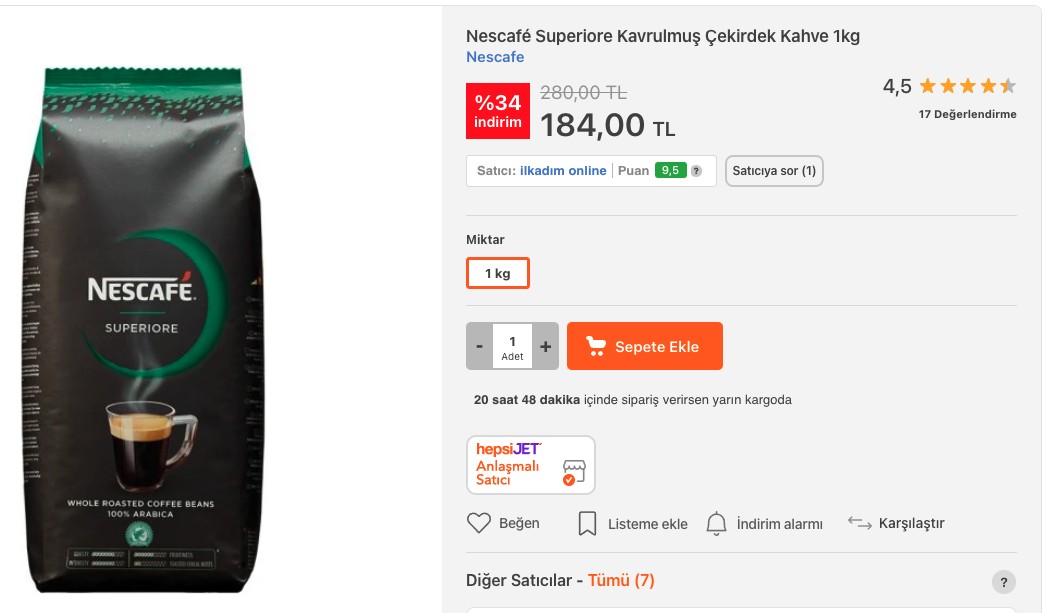Open the Nescafe brand link
1054x613 pixels.
pyautogui.click(x=495, y=57)
